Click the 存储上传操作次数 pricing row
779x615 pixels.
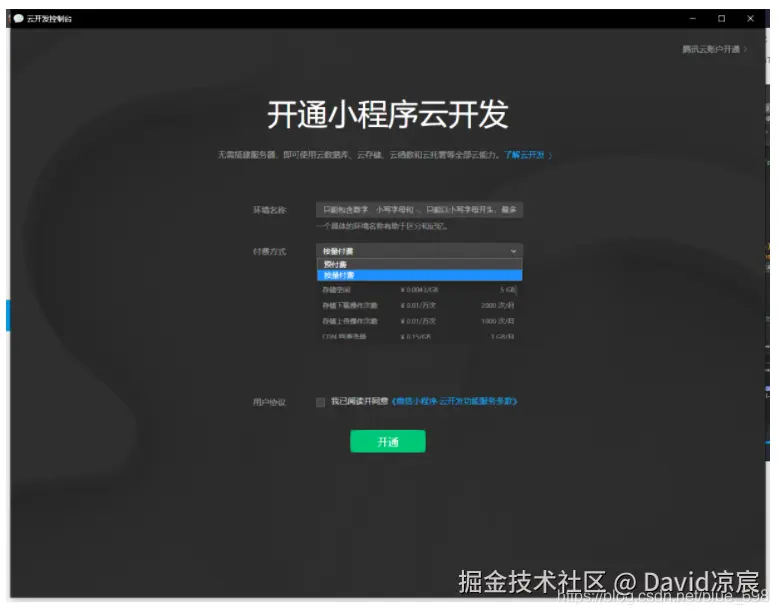click(418, 321)
